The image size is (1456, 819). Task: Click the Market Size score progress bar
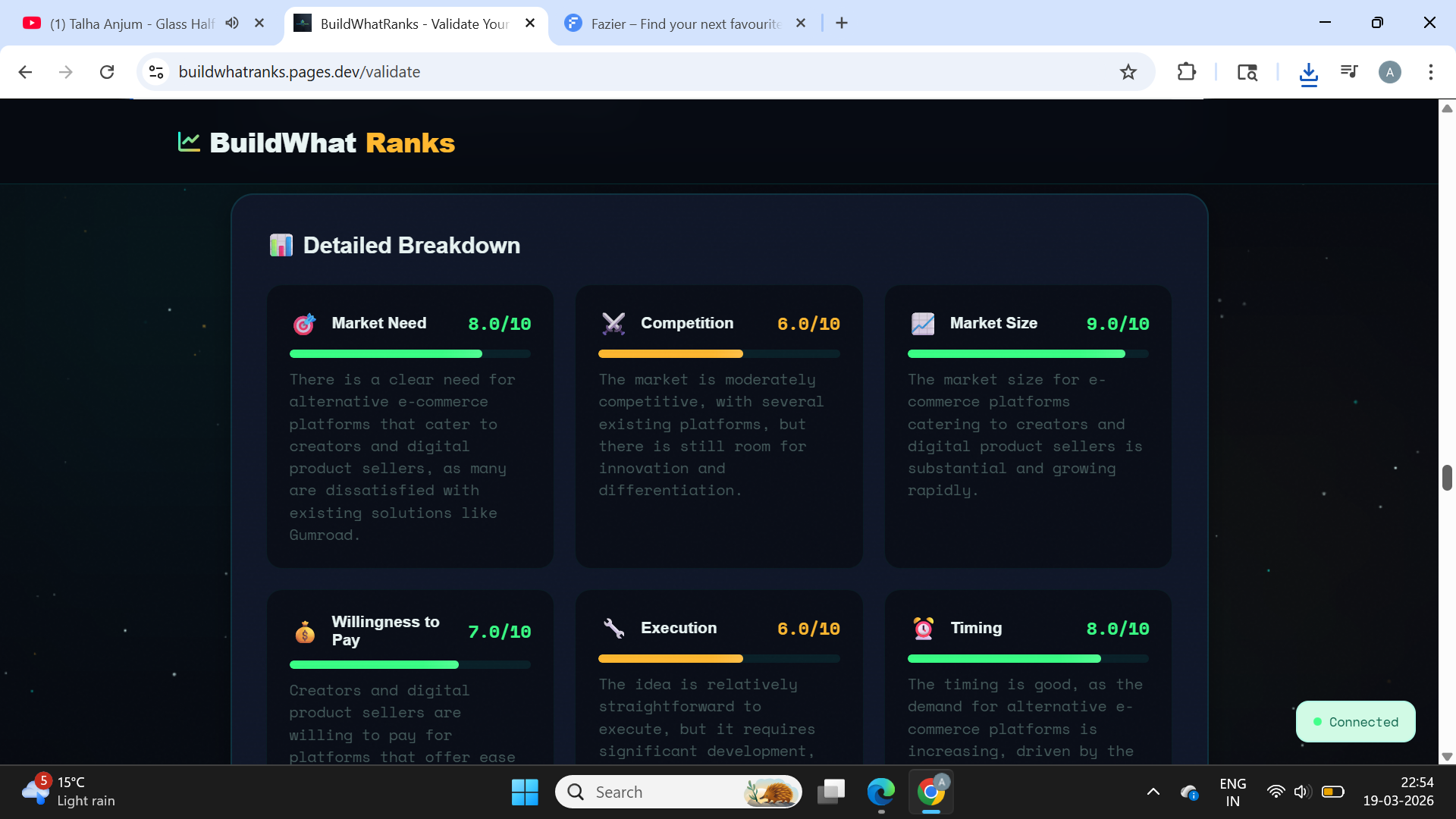(1028, 354)
